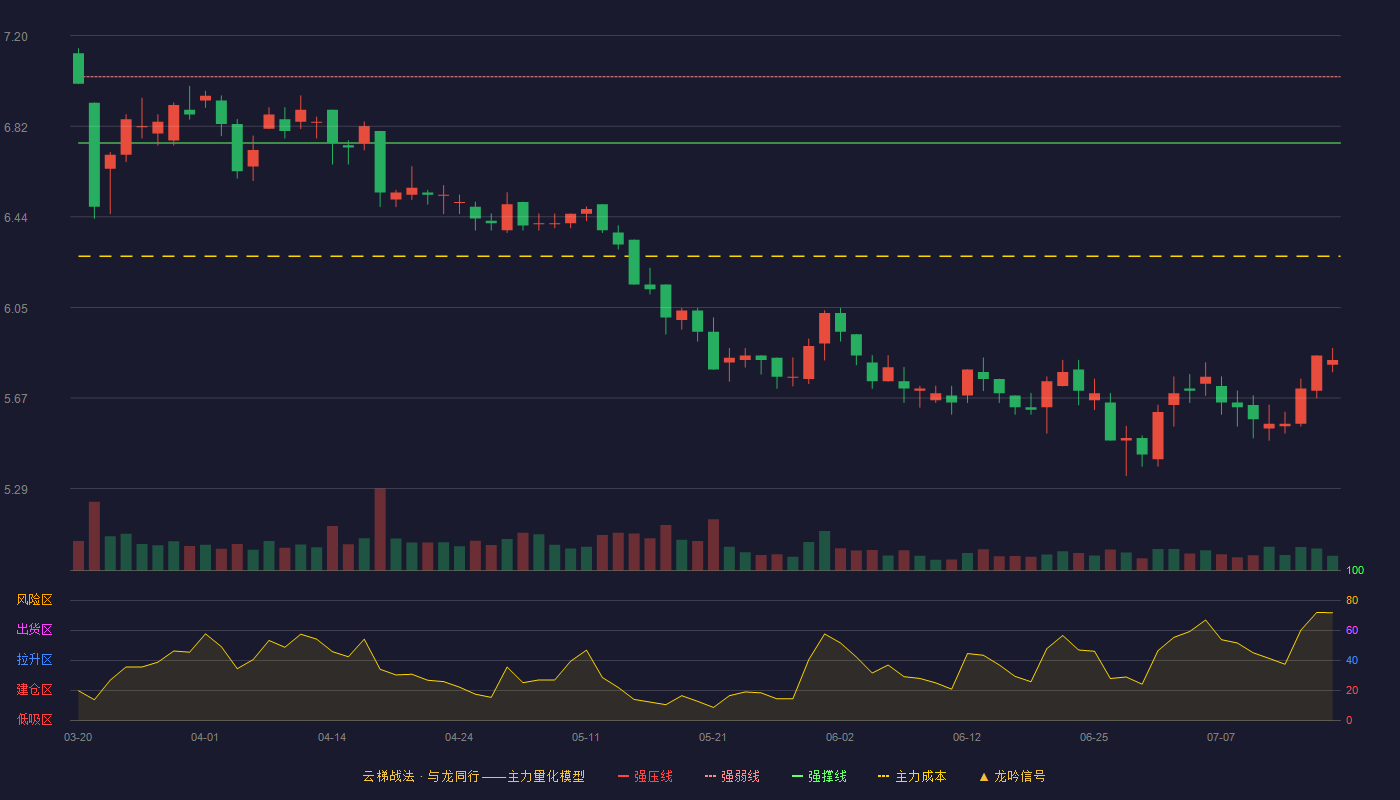The height and width of the screenshot is (800, 1400).
Task: Click the 04-01 date label
Action: click(x=205, y=737)
